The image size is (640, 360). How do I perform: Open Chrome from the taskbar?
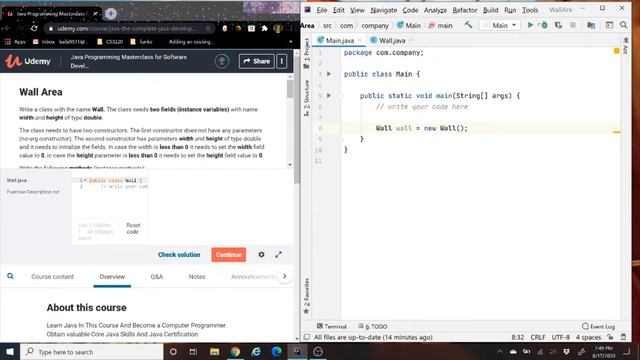click(235, 351)
